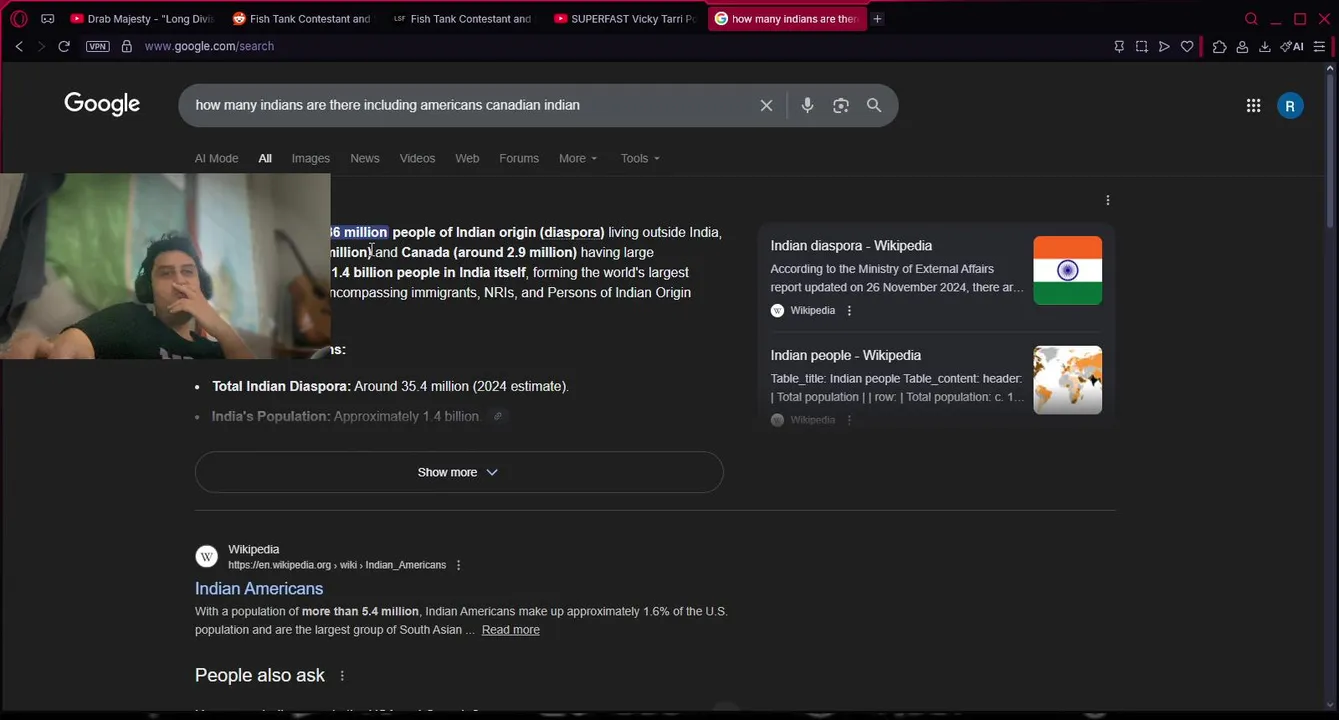
Task: Click the Total Indian Diaspora bullet text
Action: pos(390,386)
